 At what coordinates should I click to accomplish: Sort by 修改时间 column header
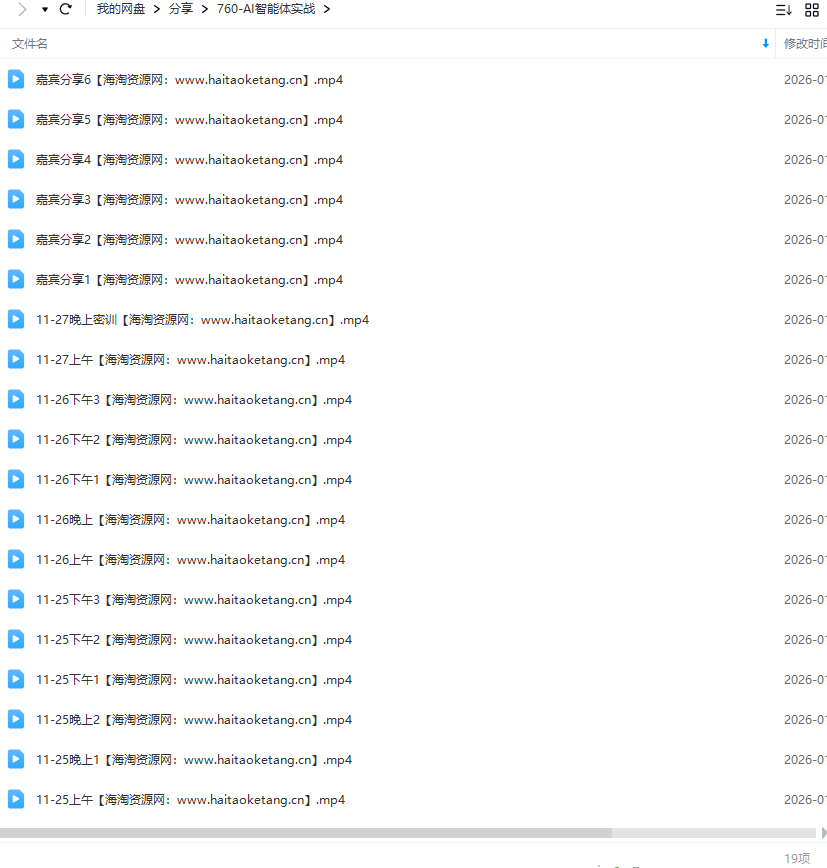click(x=804, y=44)
